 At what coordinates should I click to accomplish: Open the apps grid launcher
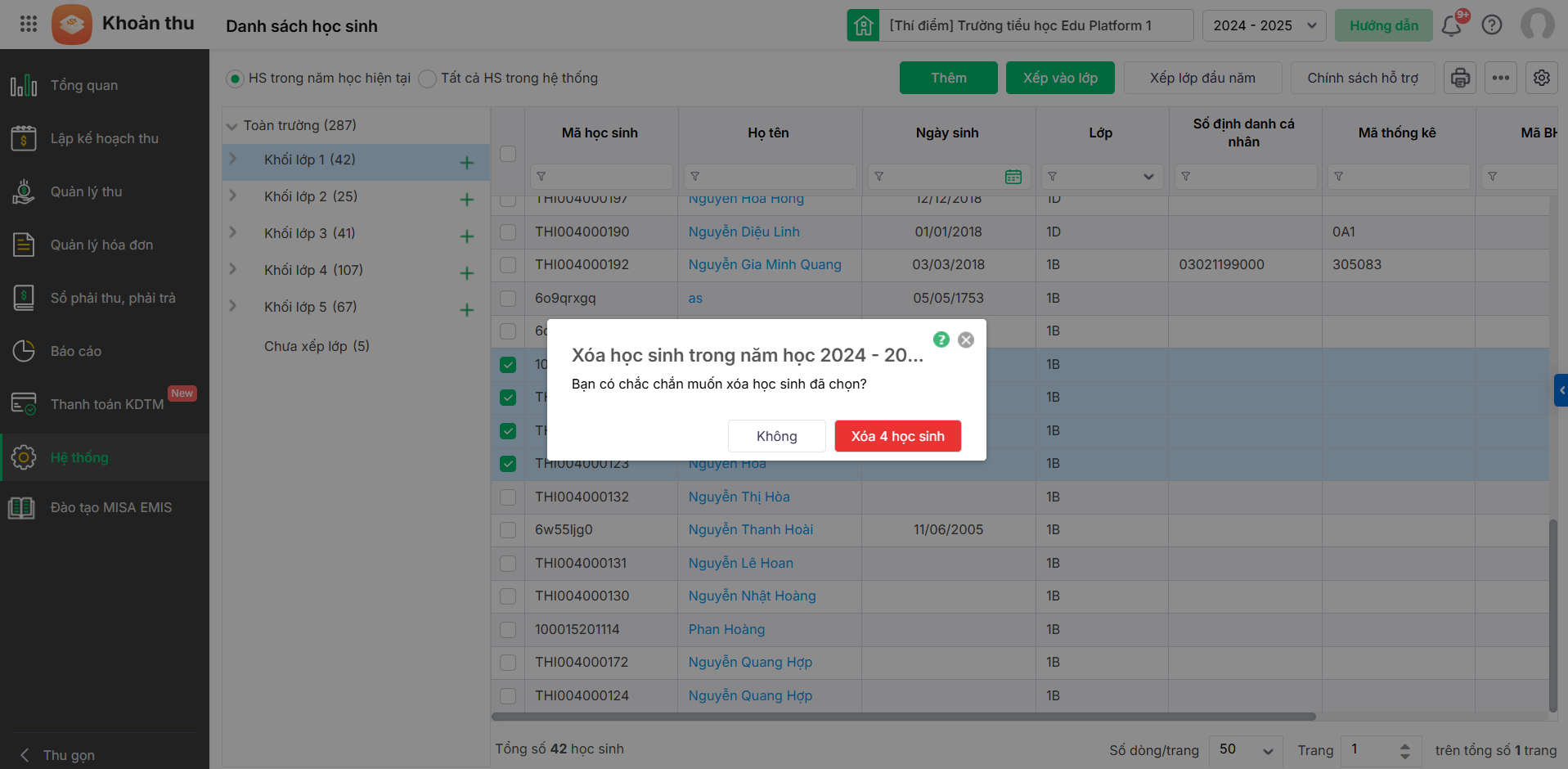click(29, 25)
